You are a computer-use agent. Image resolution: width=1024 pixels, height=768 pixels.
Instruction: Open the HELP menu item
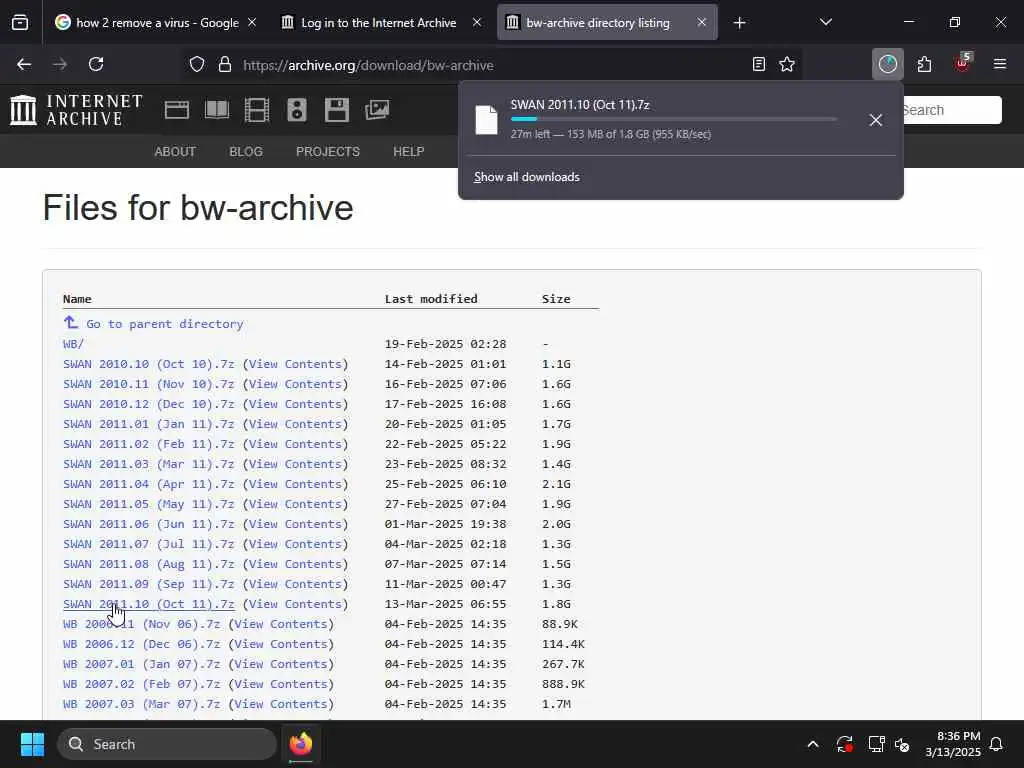408,152
